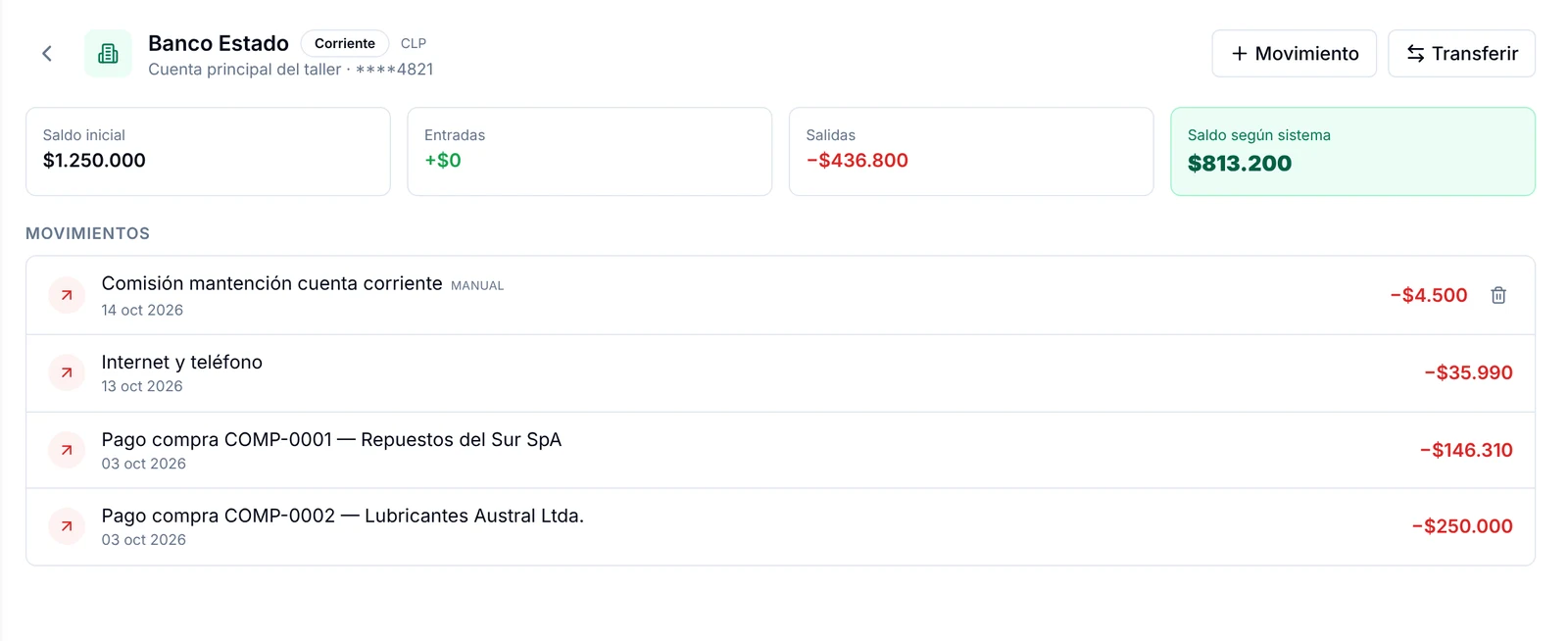Click the Banco Estado account title
Screen dimensions: 1568x641
pos(219,43)
